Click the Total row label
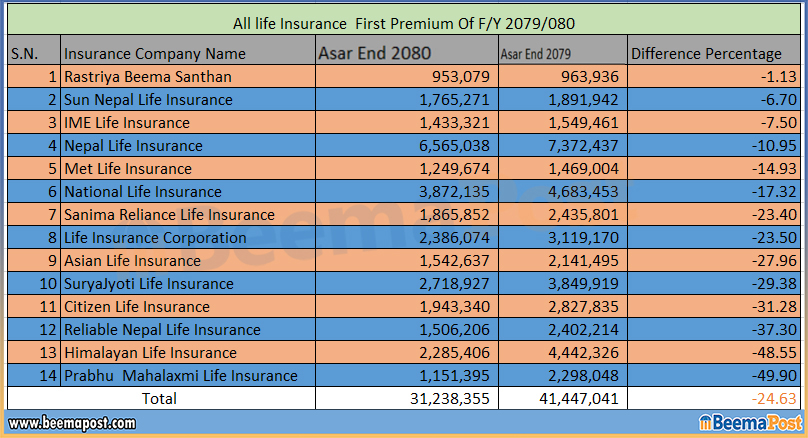808x438 pixels. (160, 399)
